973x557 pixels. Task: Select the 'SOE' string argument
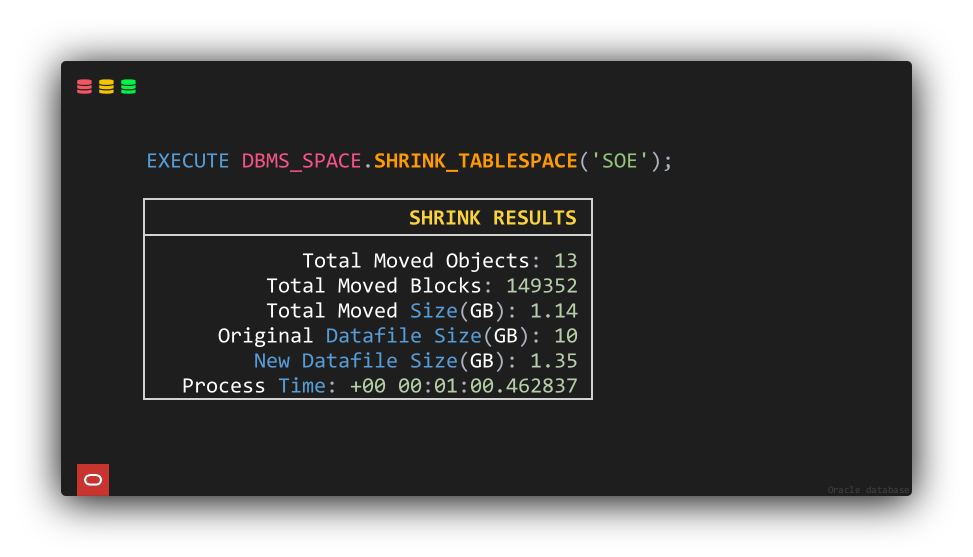[619, 161]
